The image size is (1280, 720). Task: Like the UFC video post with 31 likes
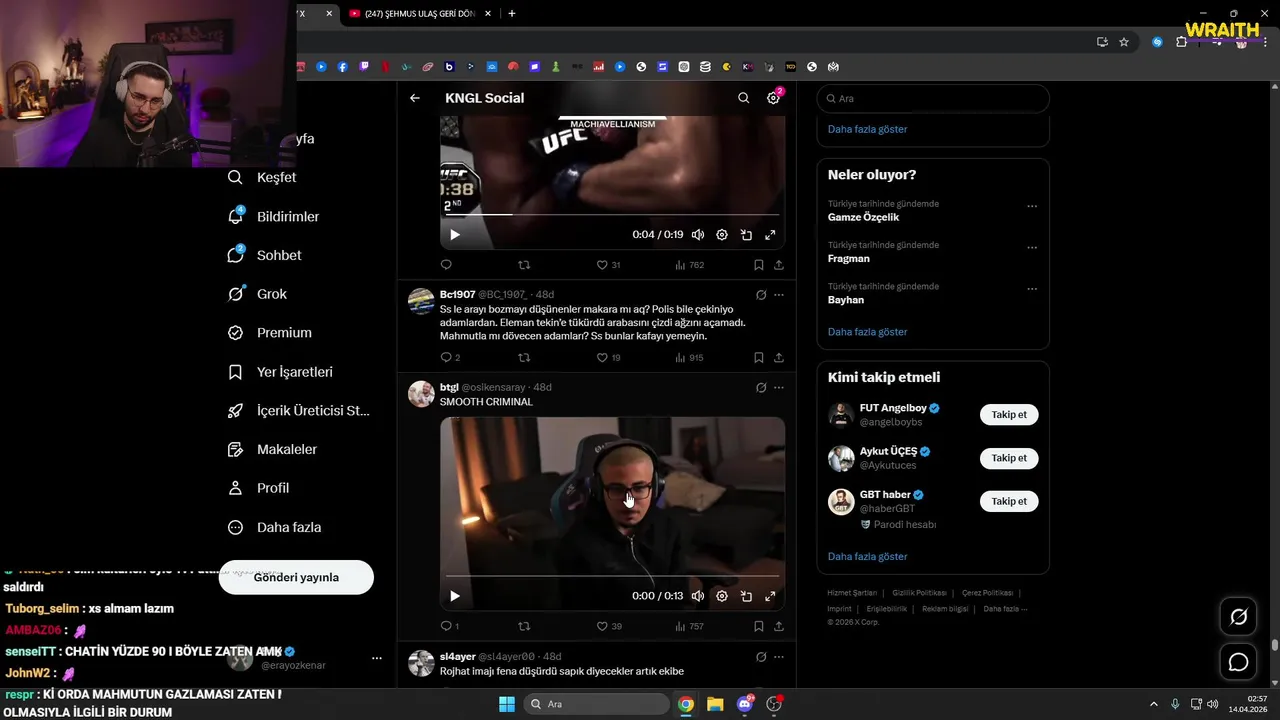[x=608, y=265]
